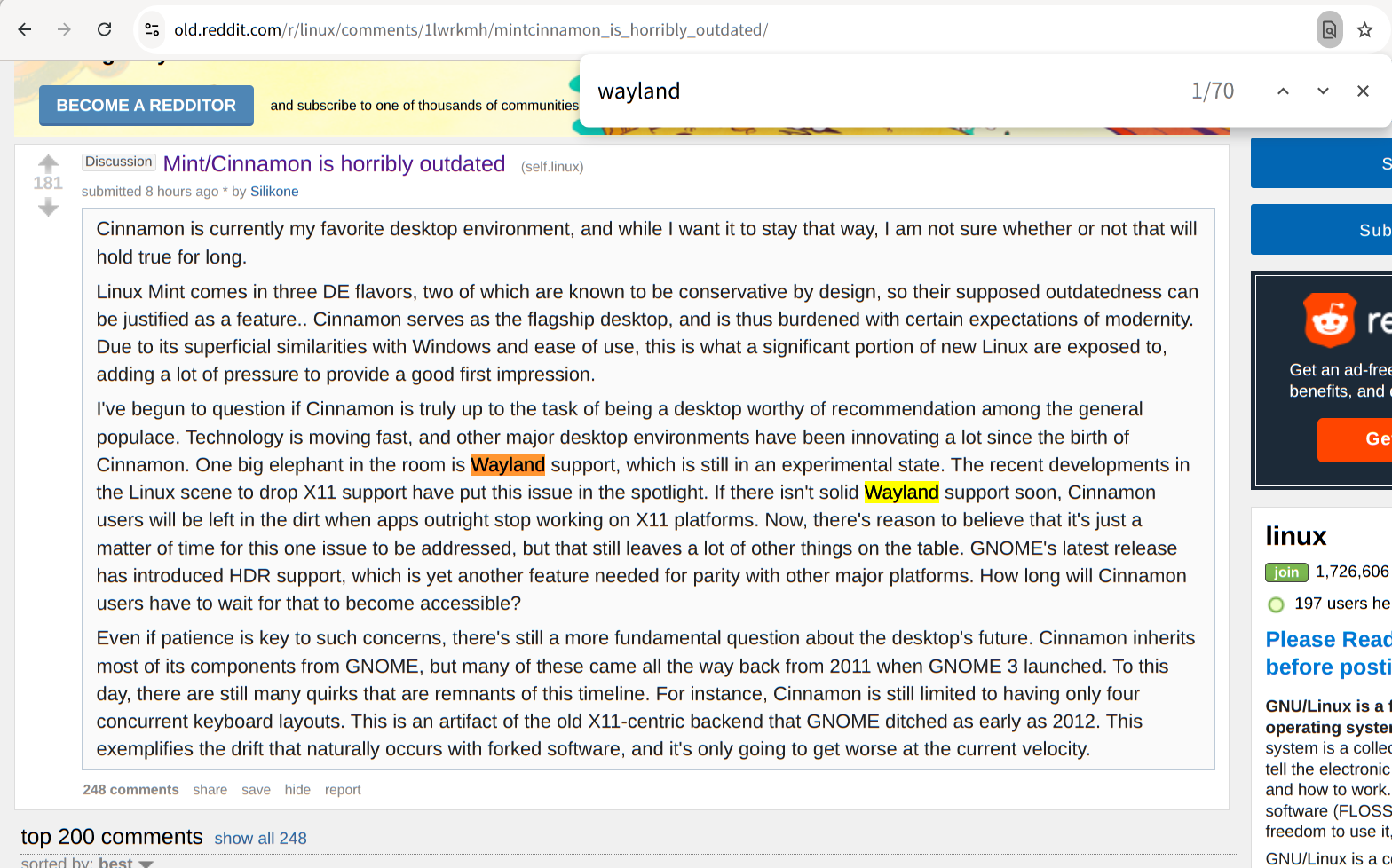
Task: Click the hide link under the post
Action: (x=297, y=790)
